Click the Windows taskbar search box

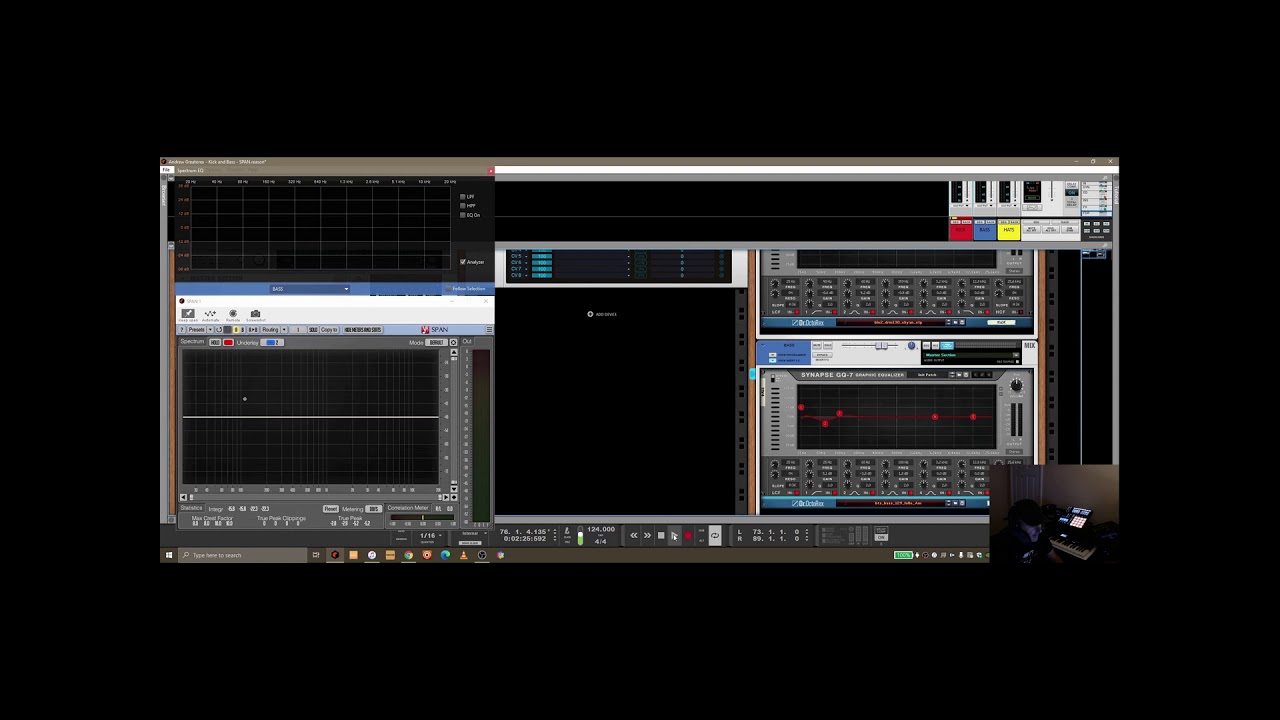pos(243,555)
